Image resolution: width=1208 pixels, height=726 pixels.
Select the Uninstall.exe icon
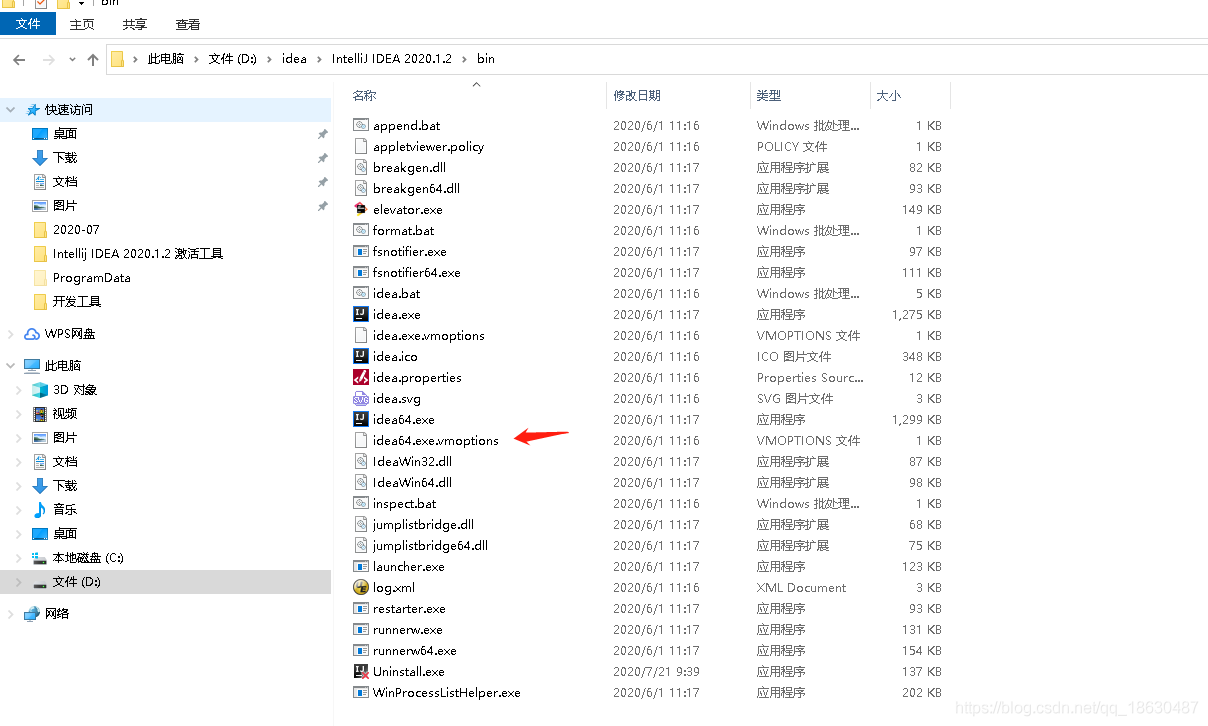pyautogui.click(x=361, y=671)
